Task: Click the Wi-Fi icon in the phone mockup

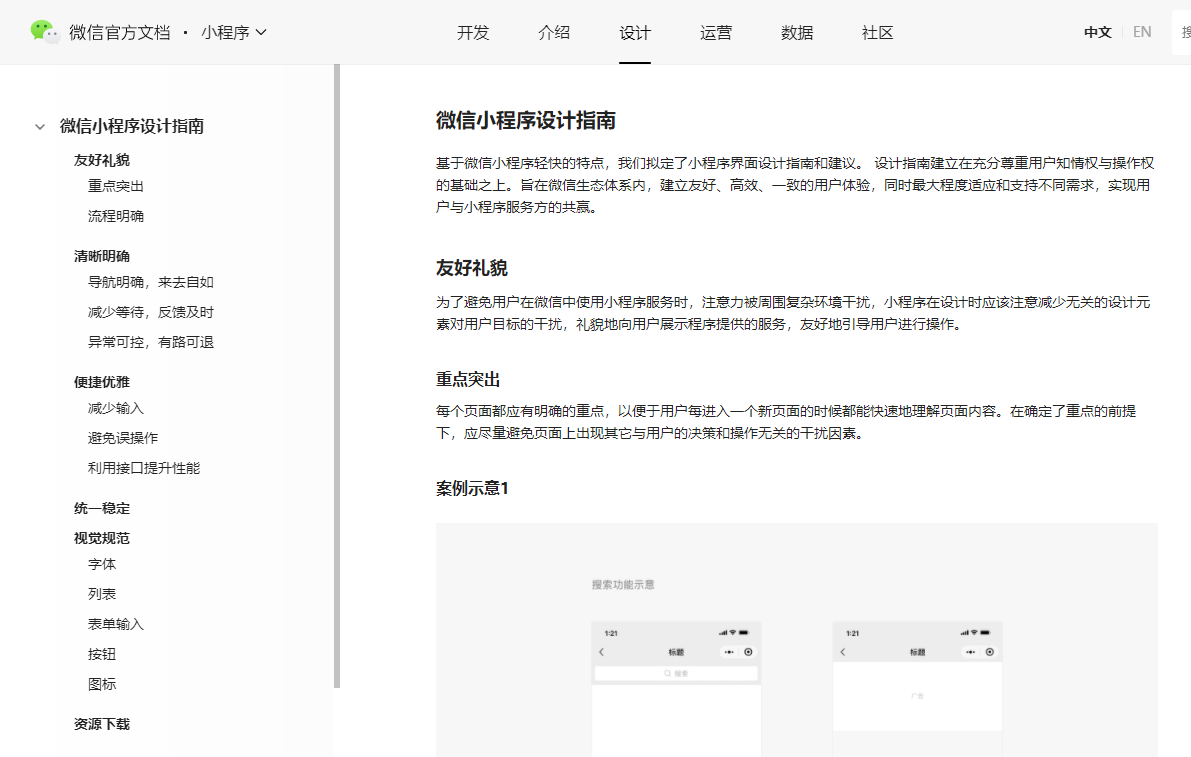Action: click(731, 633)
